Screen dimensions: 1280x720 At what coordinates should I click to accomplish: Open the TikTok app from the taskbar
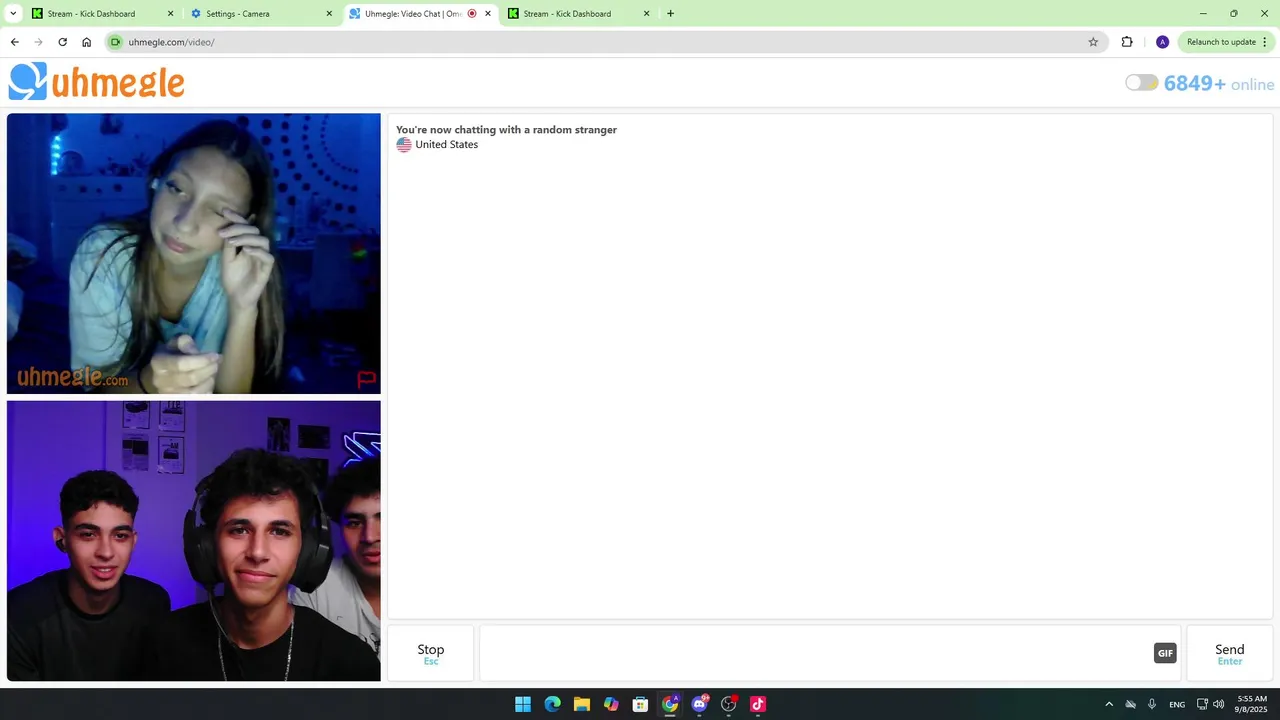click(758, 704)
